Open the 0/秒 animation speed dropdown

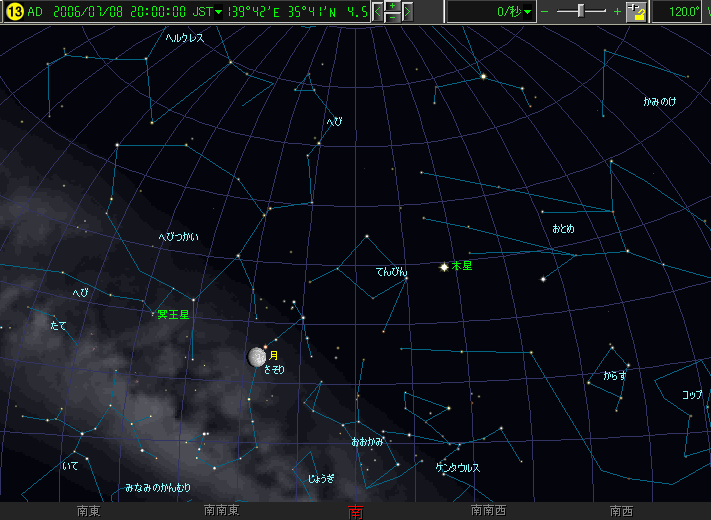coord(528,12)
